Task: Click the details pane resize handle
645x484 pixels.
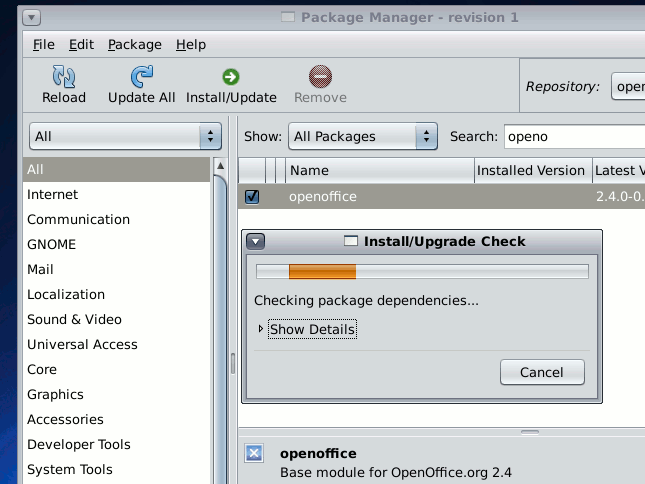Action: coord(529,432)
